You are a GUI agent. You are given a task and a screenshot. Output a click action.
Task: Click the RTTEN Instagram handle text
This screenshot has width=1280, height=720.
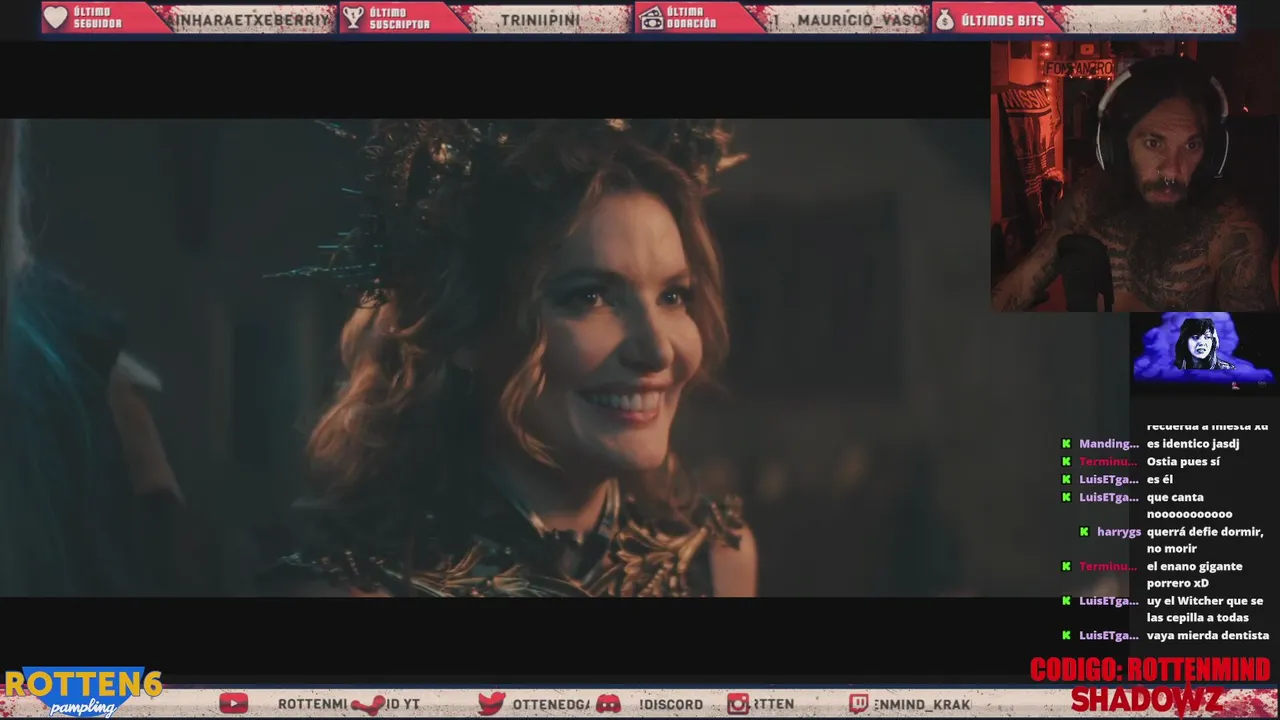(x=774, y=704)
